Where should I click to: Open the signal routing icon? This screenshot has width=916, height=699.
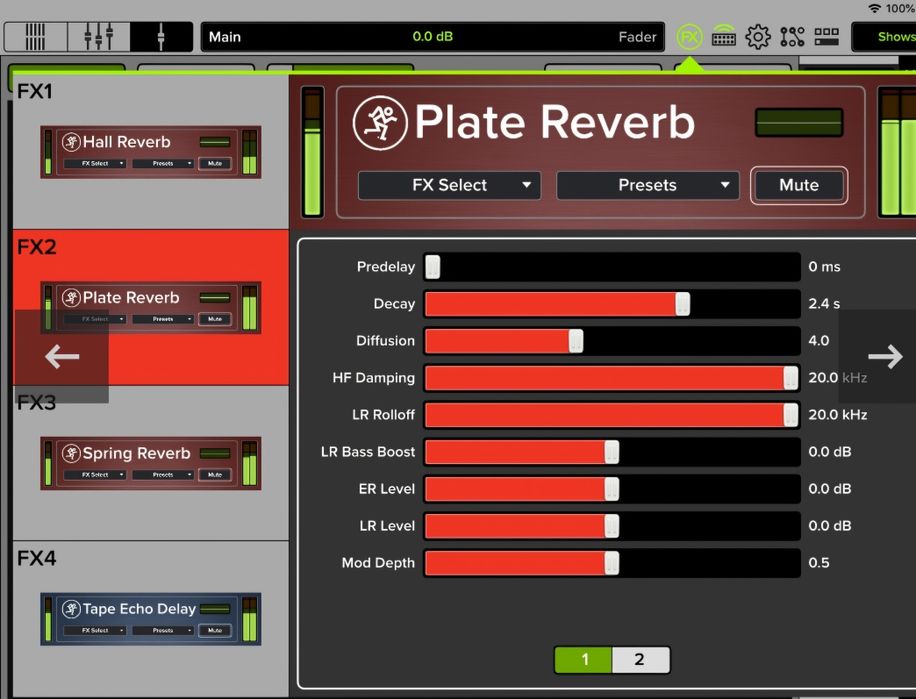pyautogui.click(x=792, y=37)
